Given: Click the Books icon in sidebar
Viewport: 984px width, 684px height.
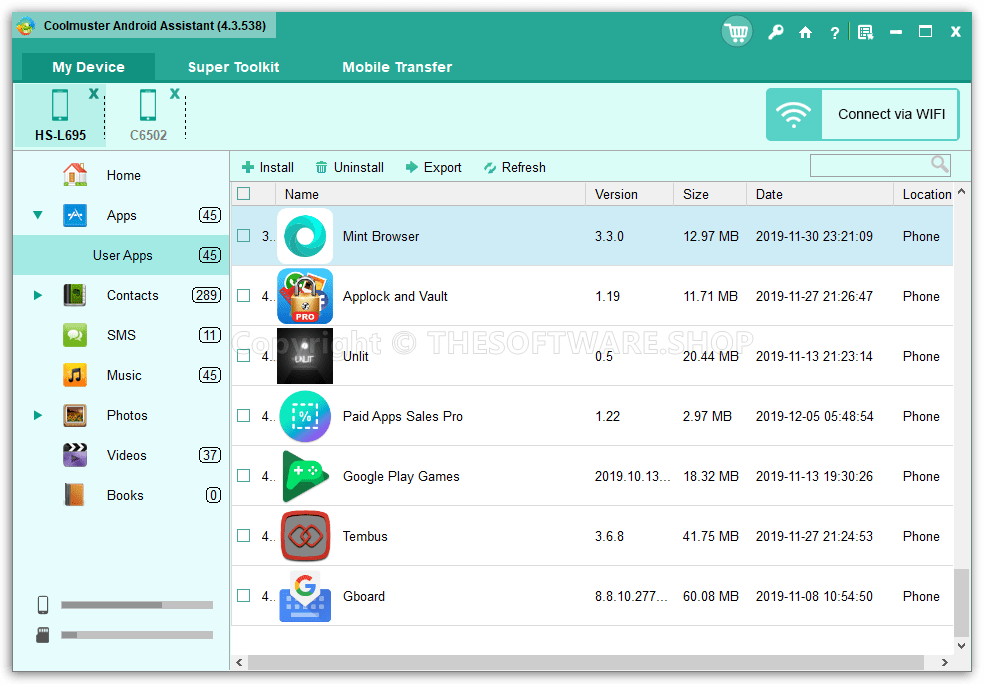Looking at the screenshot, I should [x=75, y=495].
